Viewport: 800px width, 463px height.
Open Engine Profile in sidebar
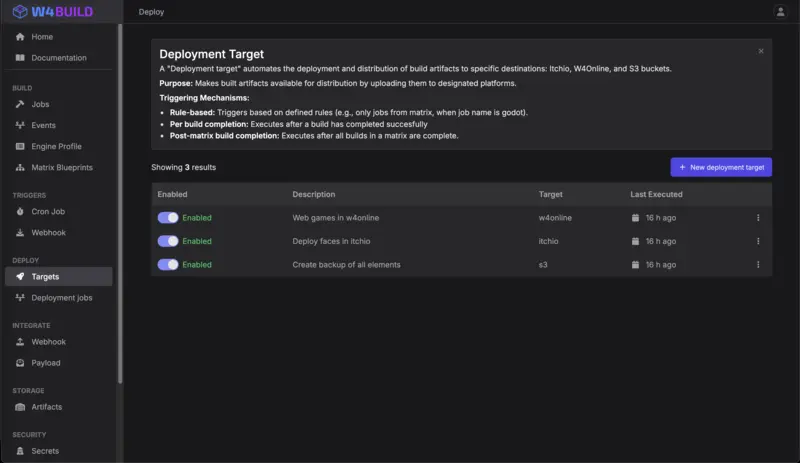coord(59,147)
